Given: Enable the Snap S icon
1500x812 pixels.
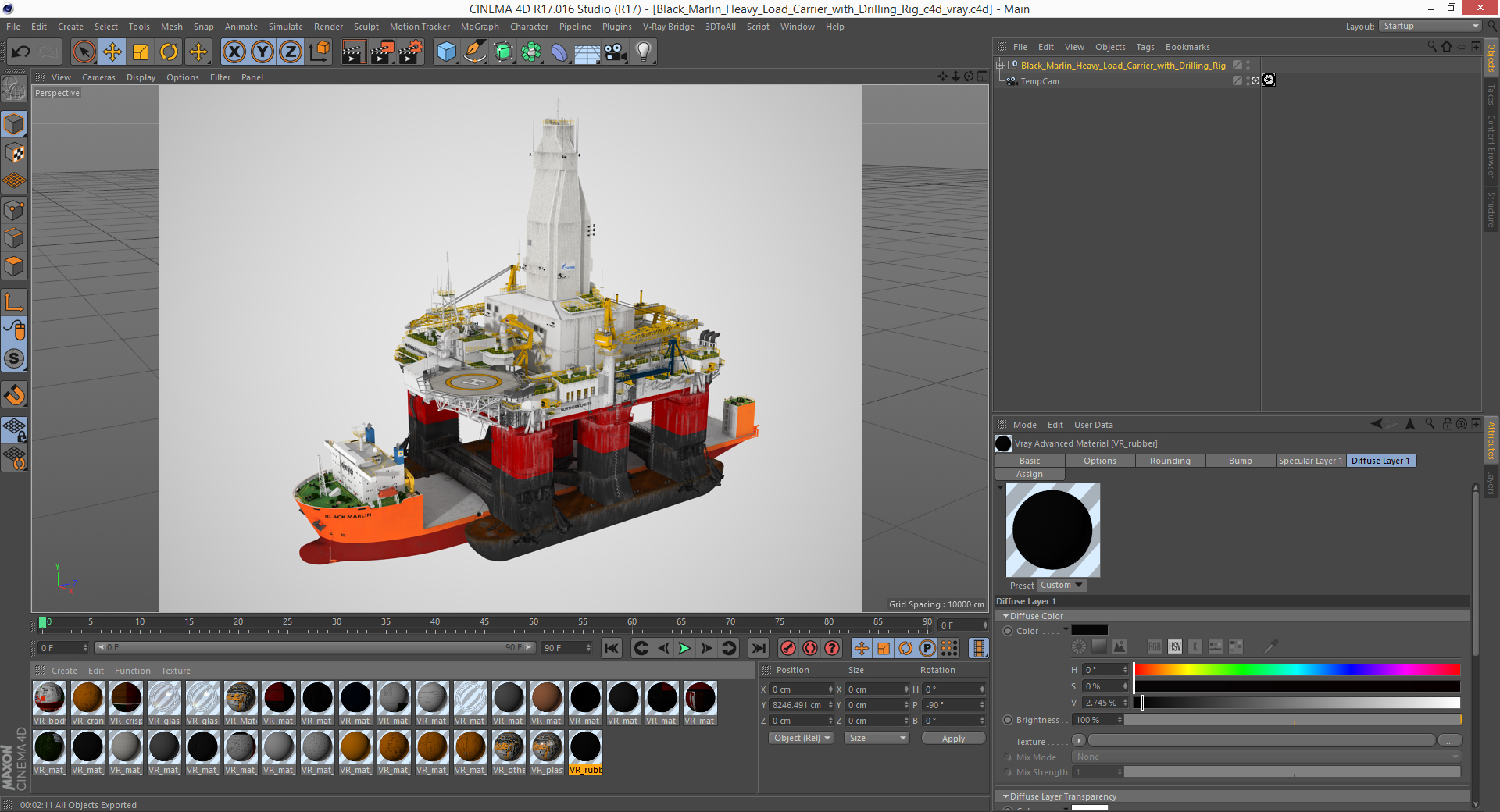Looking at the screenshot, I should tap(14, 359).
